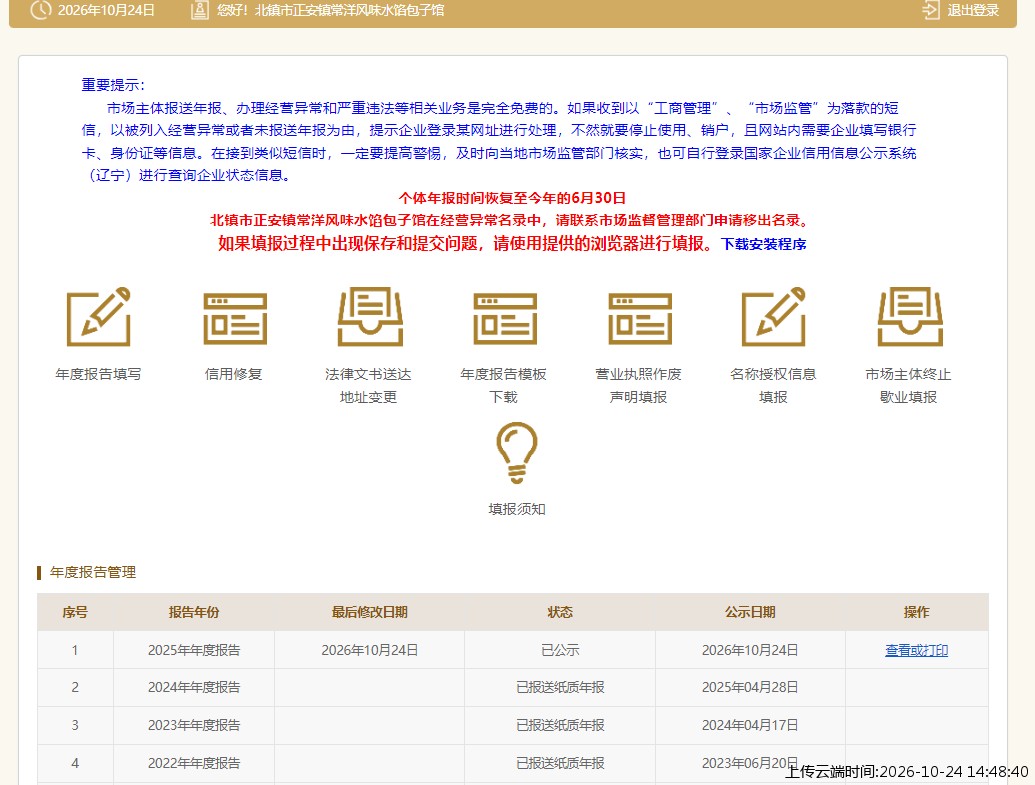1035x785 pixels.
Task: Click the 报告年份 column header
Action: (x=193, y=612)
